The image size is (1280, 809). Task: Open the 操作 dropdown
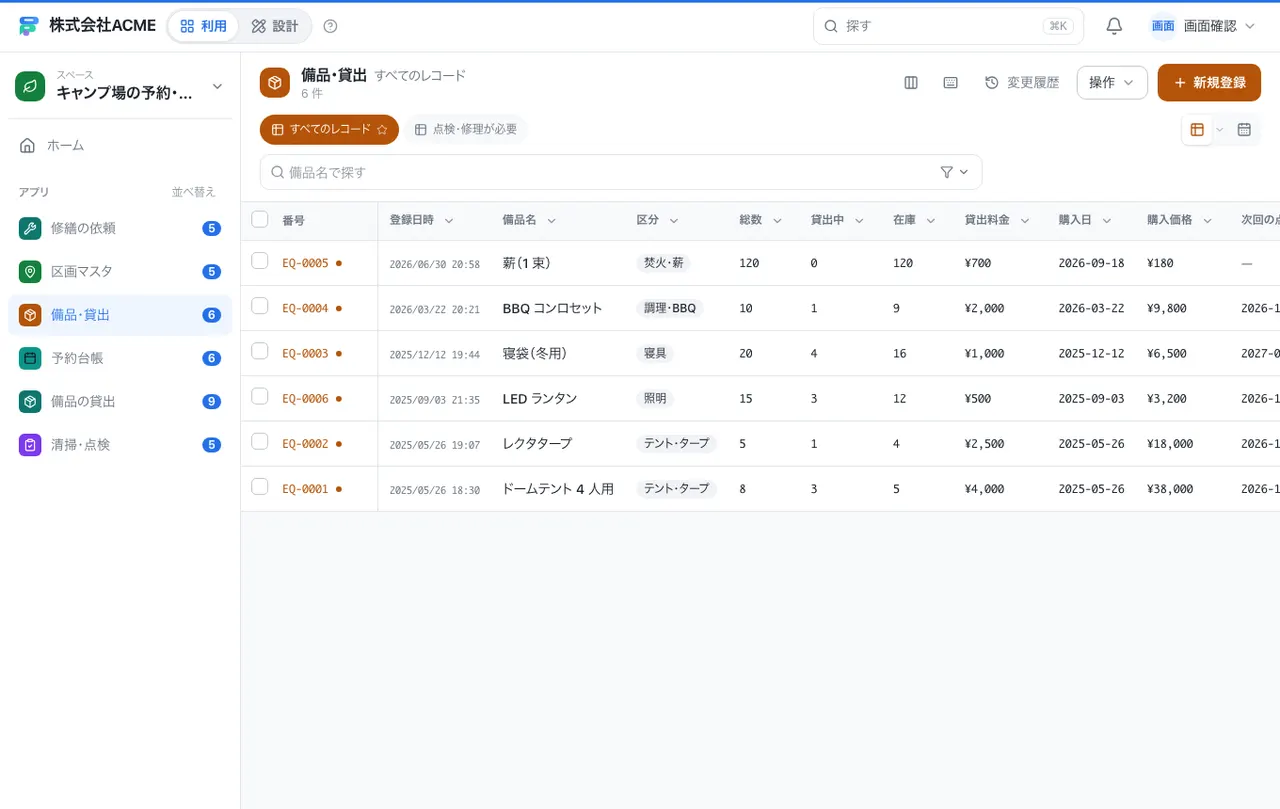coord(1112,83)
